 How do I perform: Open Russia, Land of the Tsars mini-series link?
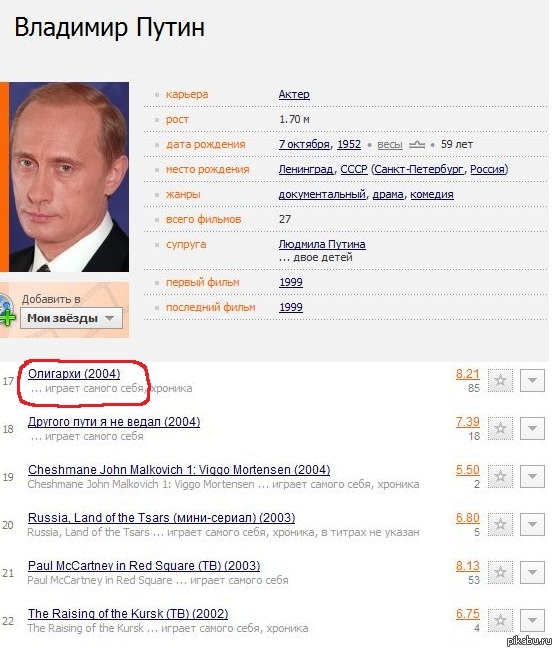(x=162, y=517)
